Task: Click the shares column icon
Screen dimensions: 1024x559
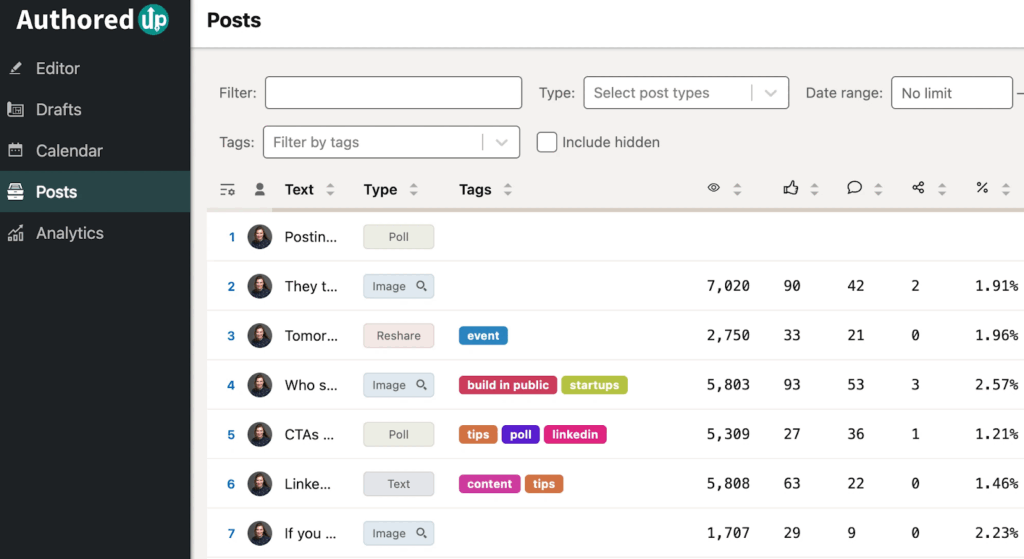Action: 919,188
